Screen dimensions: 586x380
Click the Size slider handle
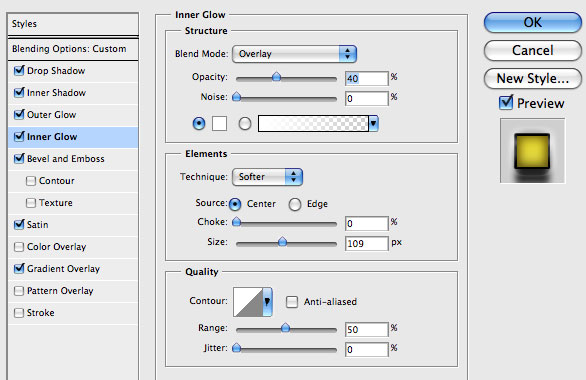pos(283,242)
